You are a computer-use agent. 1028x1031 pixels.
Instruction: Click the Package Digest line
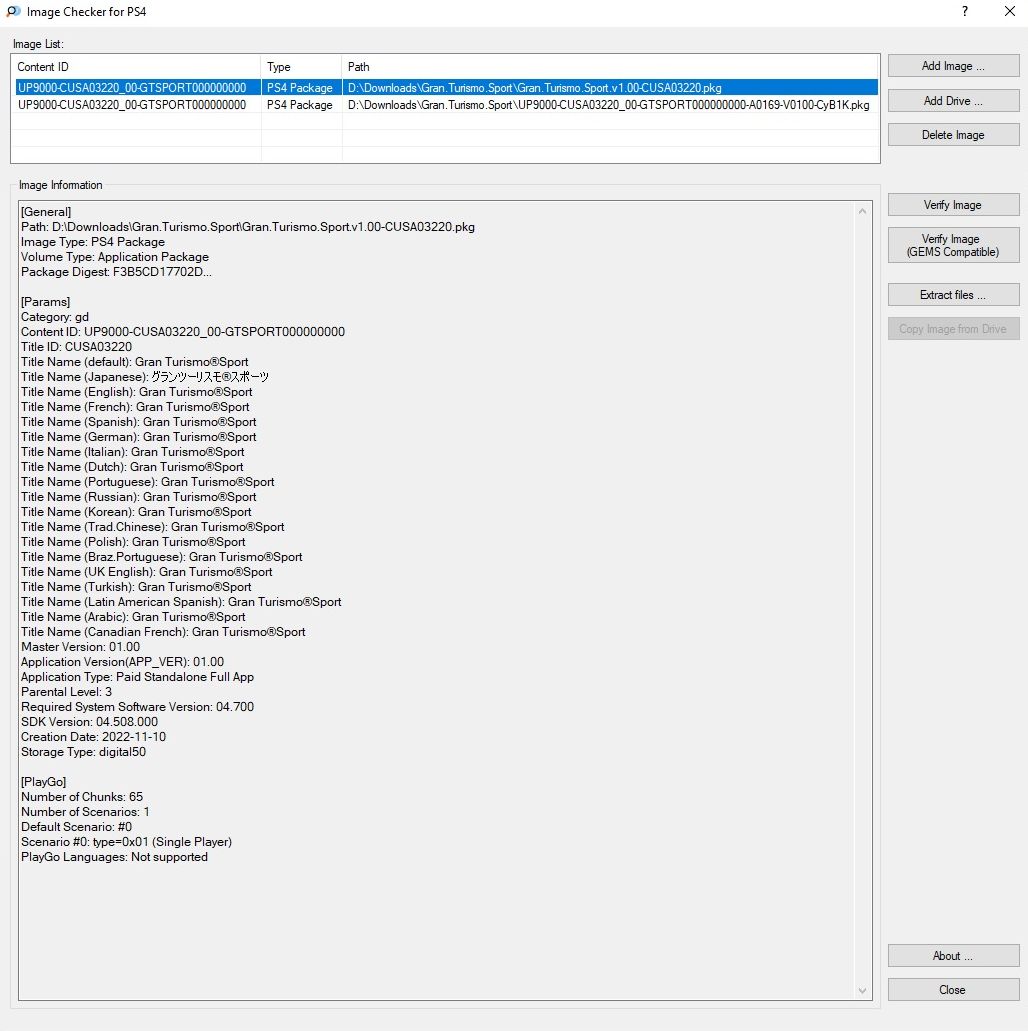(116, 272)
